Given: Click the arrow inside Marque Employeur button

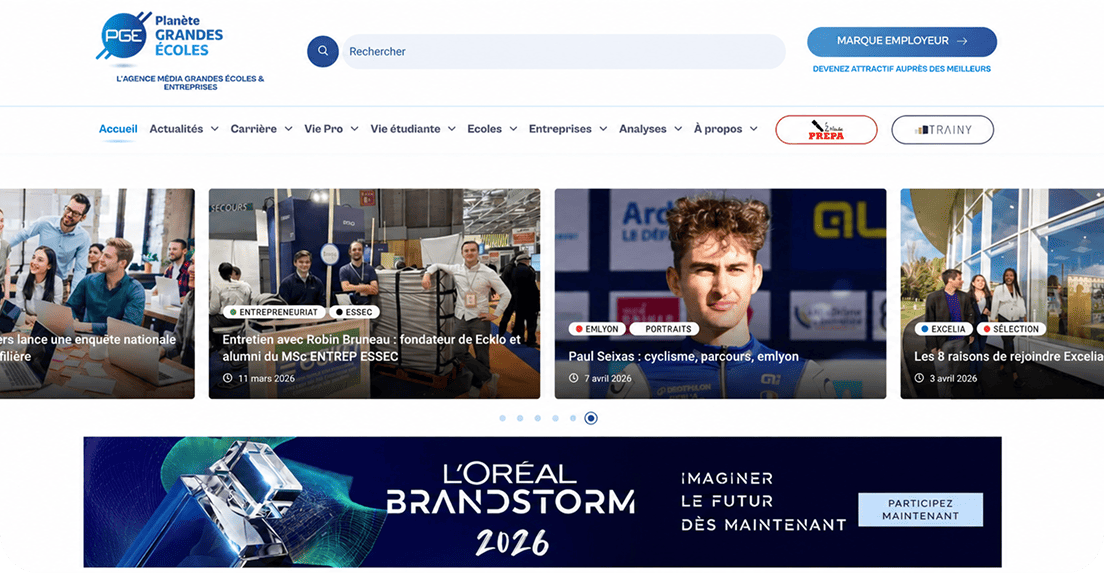Looking at the screenshot, I should tap(962, 42).
